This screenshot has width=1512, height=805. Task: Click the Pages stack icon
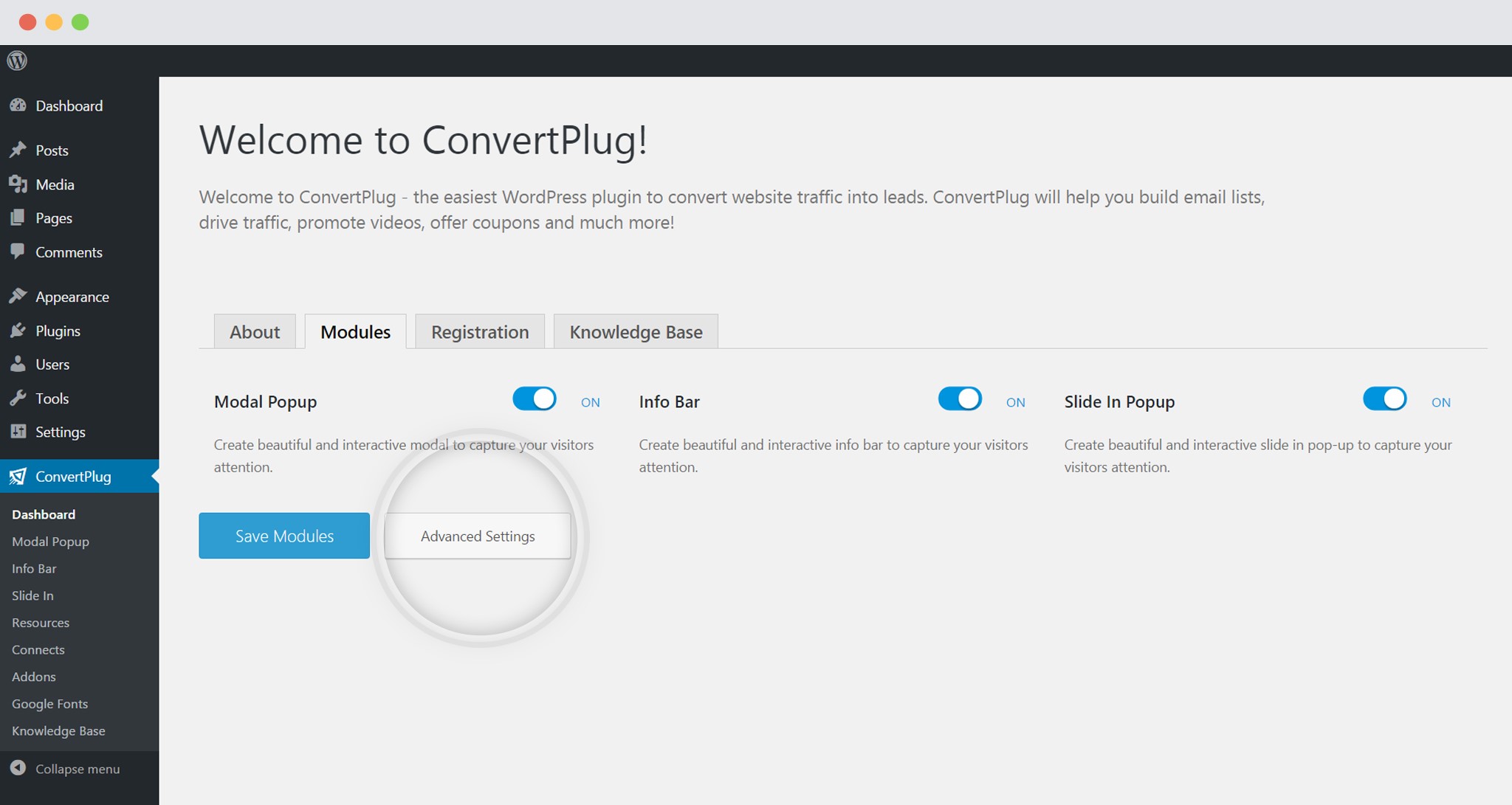pyautogui.click(x=18, y=218)
